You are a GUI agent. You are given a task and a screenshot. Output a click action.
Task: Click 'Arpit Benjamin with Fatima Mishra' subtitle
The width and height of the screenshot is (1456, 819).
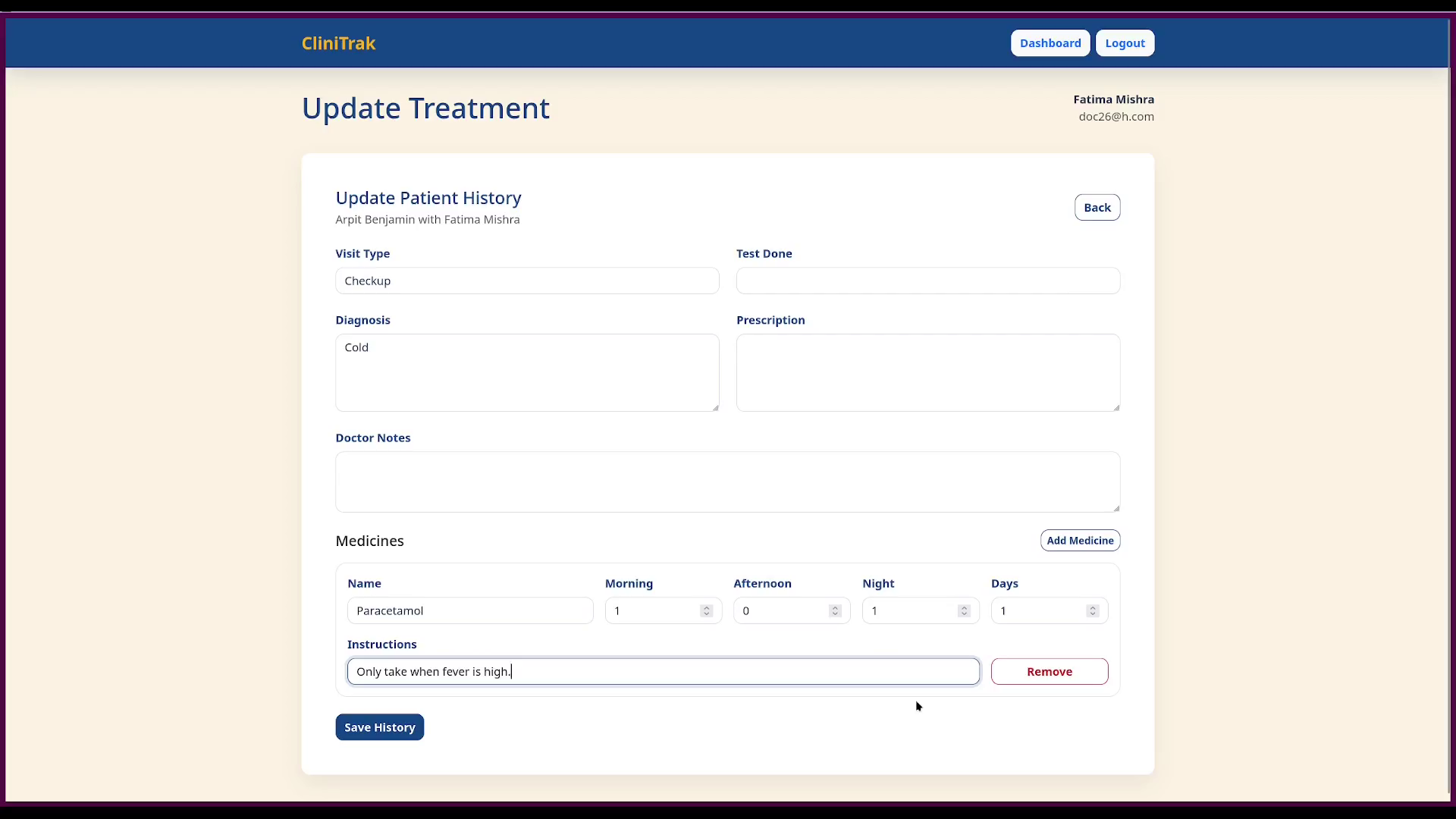428,219
